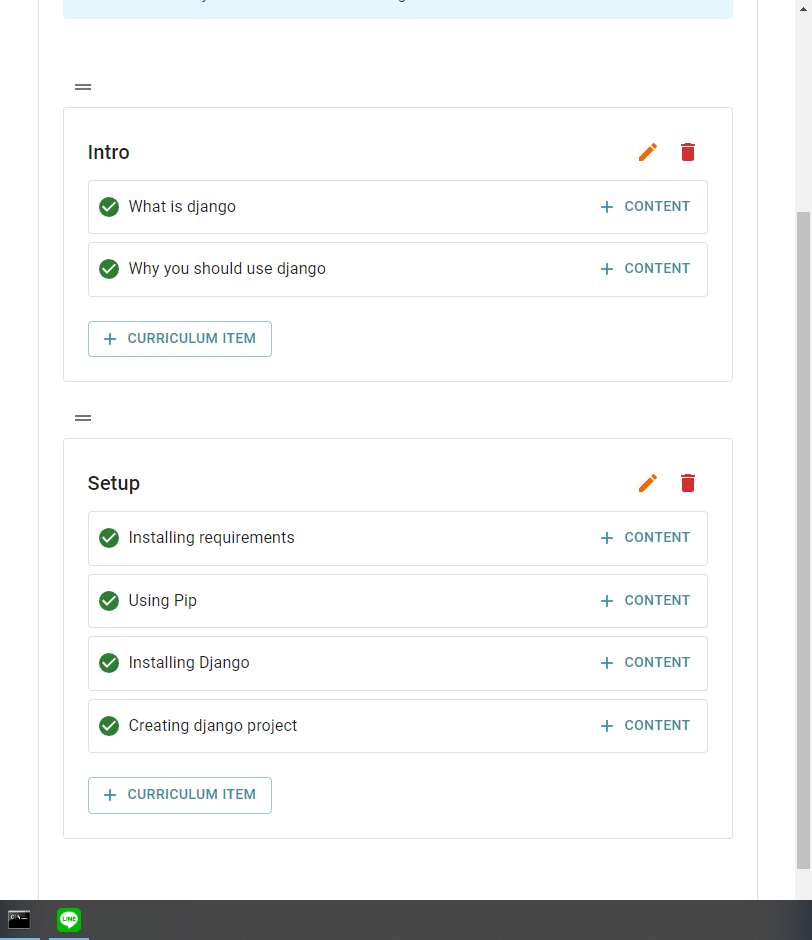This screenshot has height=940, width=812.
Task: Add a curriculum item to Intro section
Action: pos(180,339)
